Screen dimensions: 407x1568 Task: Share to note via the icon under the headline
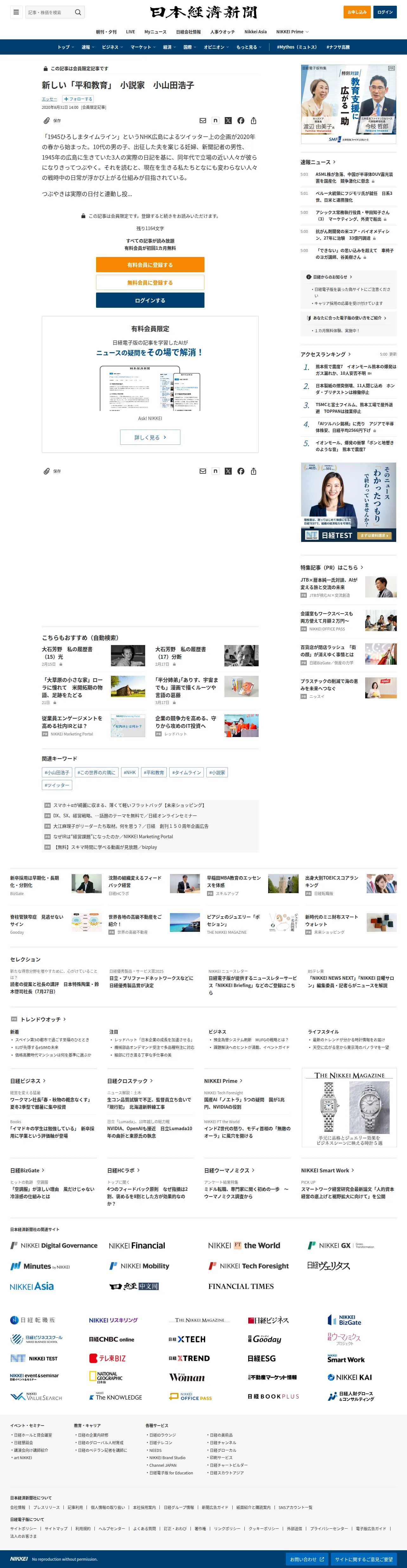pos(215,121)
